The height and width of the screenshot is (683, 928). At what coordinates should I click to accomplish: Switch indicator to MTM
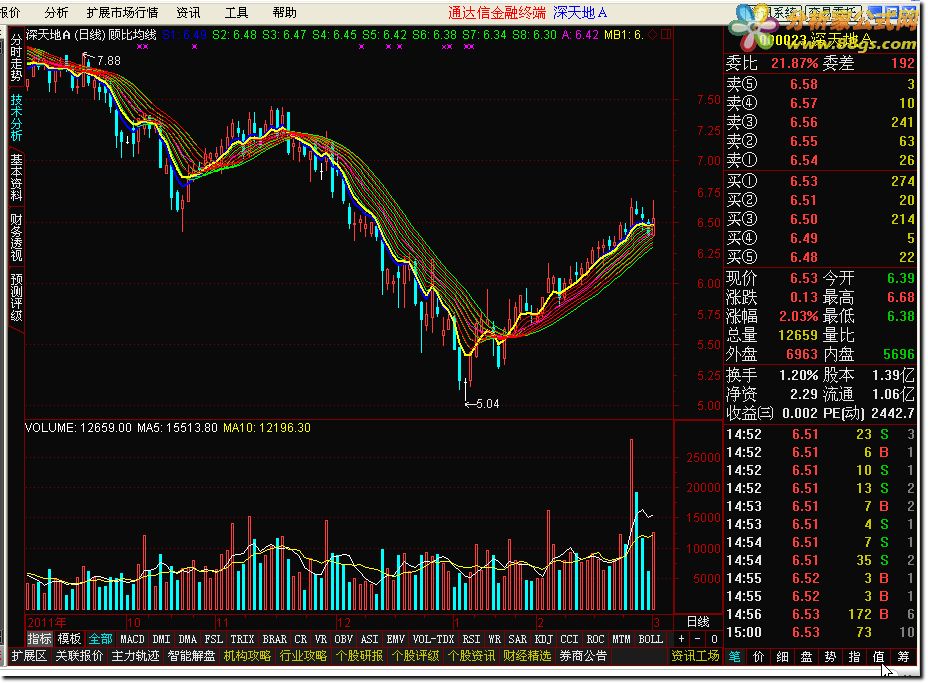pyautogui.click(x=621, y=639)
